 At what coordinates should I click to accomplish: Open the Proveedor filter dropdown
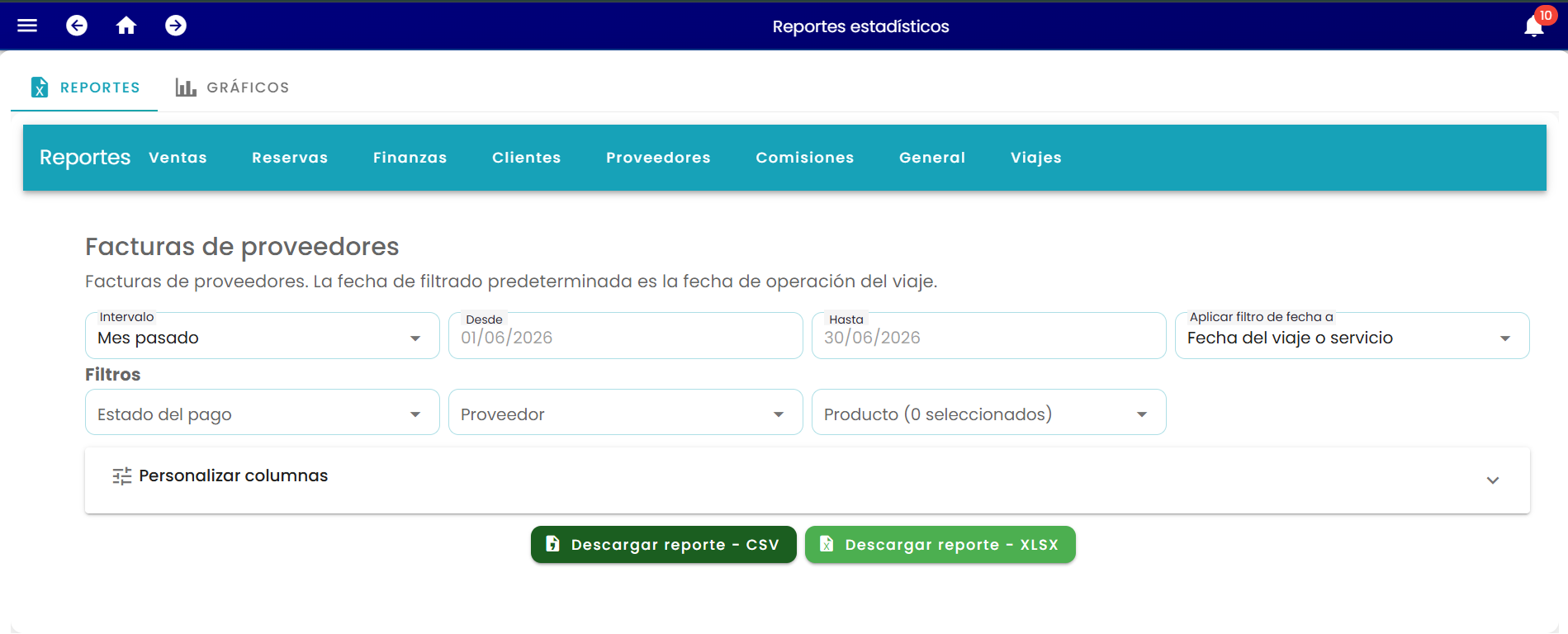[x=626, y=412]
